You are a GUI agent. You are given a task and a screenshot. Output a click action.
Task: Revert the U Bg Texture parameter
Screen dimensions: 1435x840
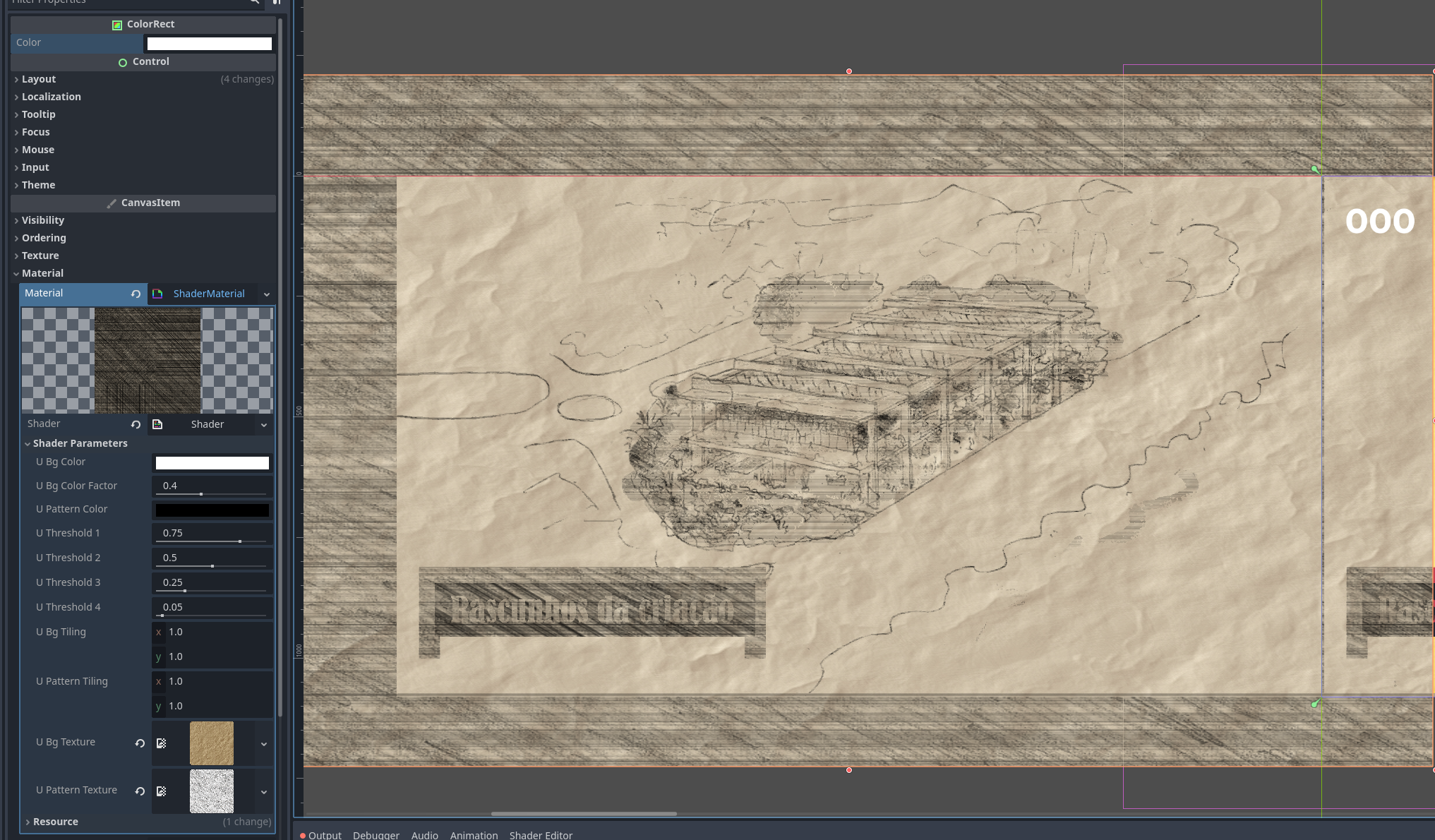[x=140, y=743]
